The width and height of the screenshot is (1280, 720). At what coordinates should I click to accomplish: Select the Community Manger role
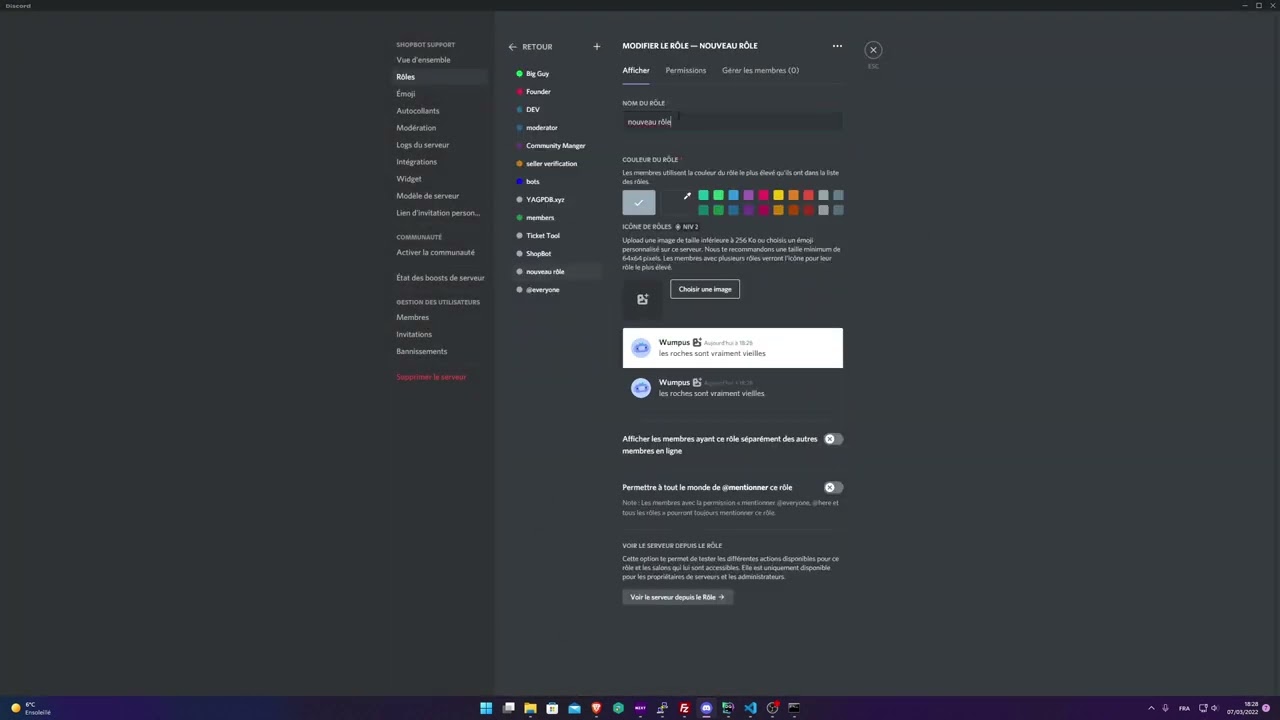(556, 146)
